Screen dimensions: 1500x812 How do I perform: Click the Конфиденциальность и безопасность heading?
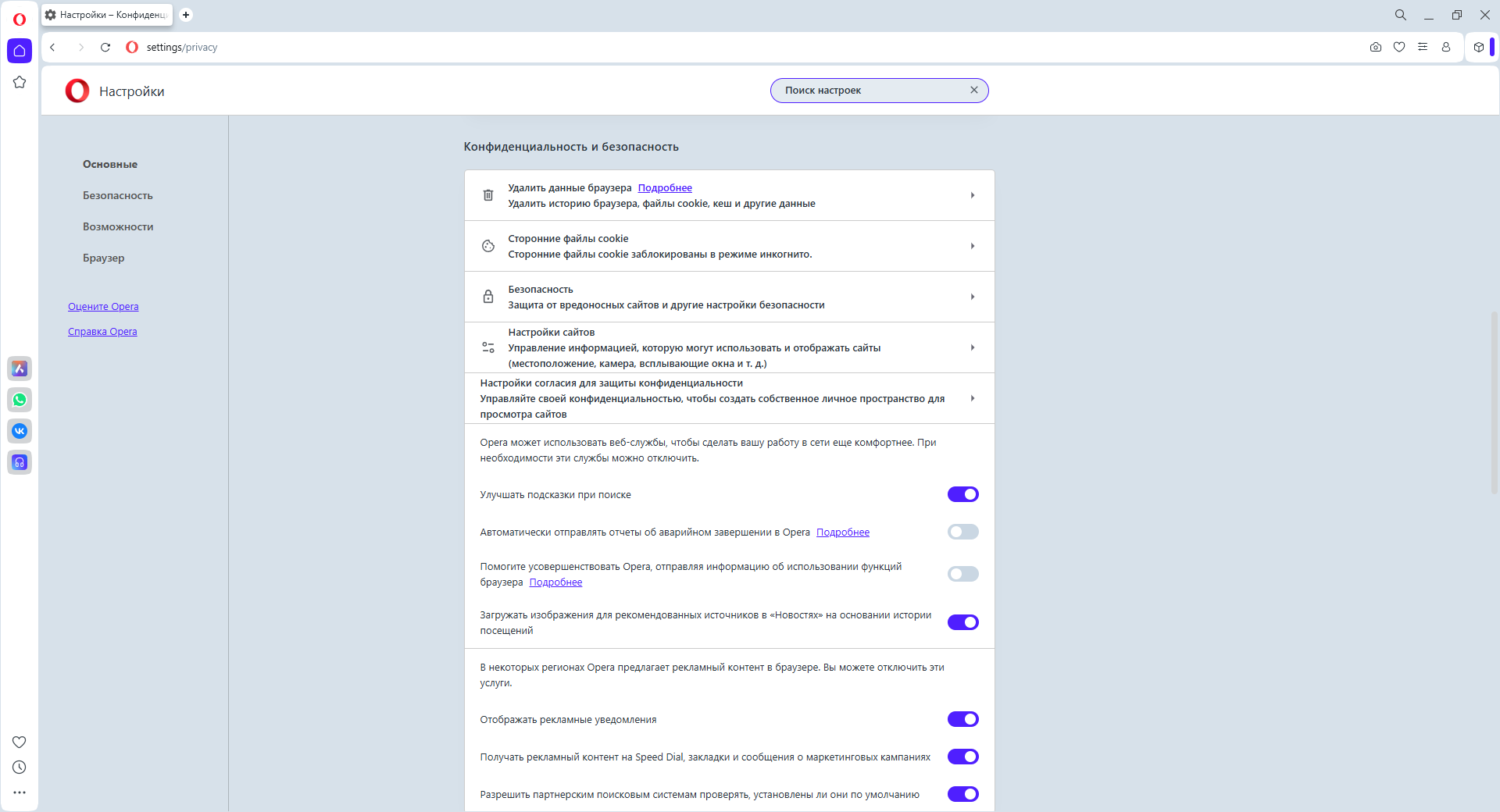571,147
